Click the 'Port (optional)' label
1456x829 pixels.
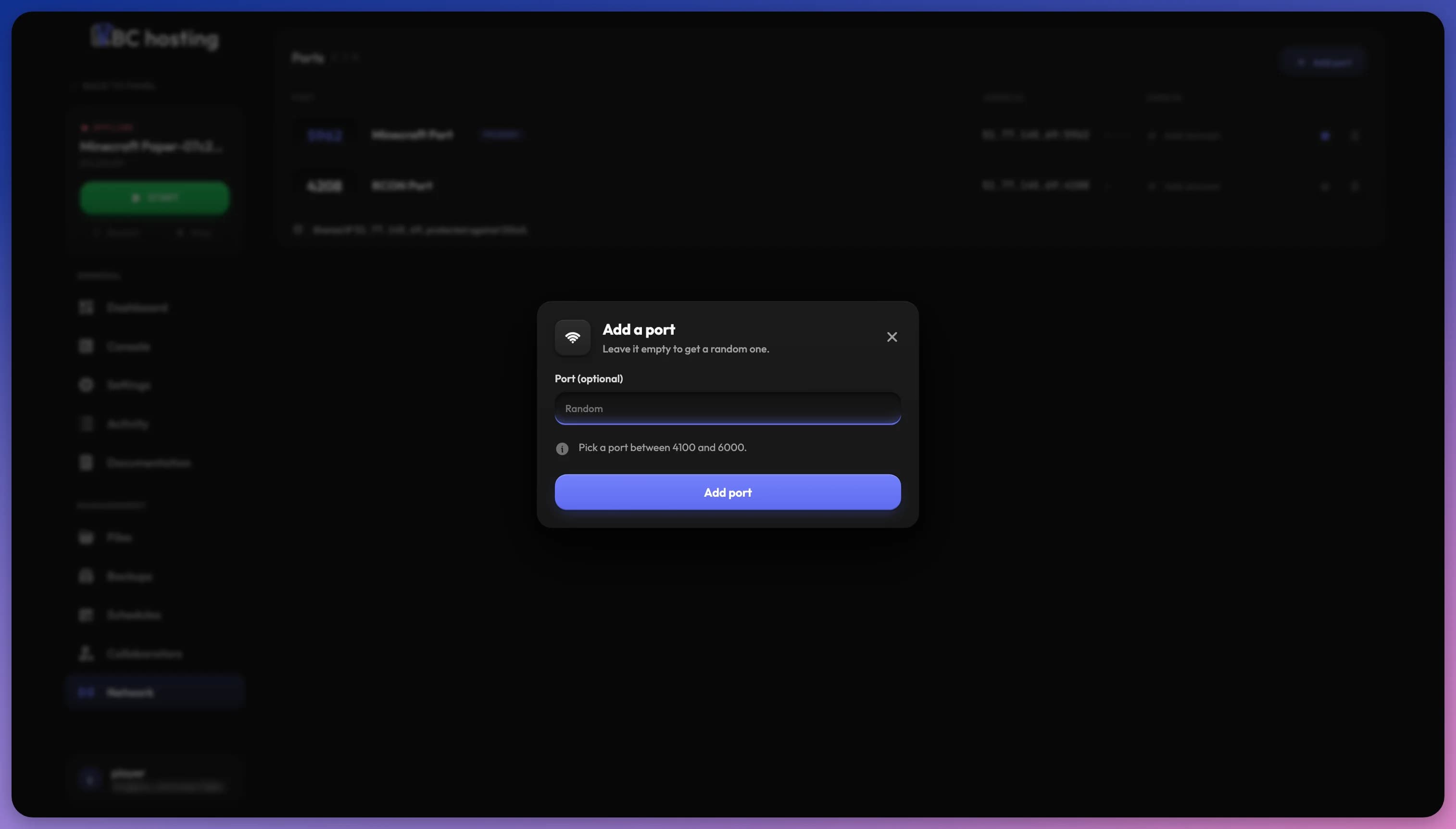589,378
